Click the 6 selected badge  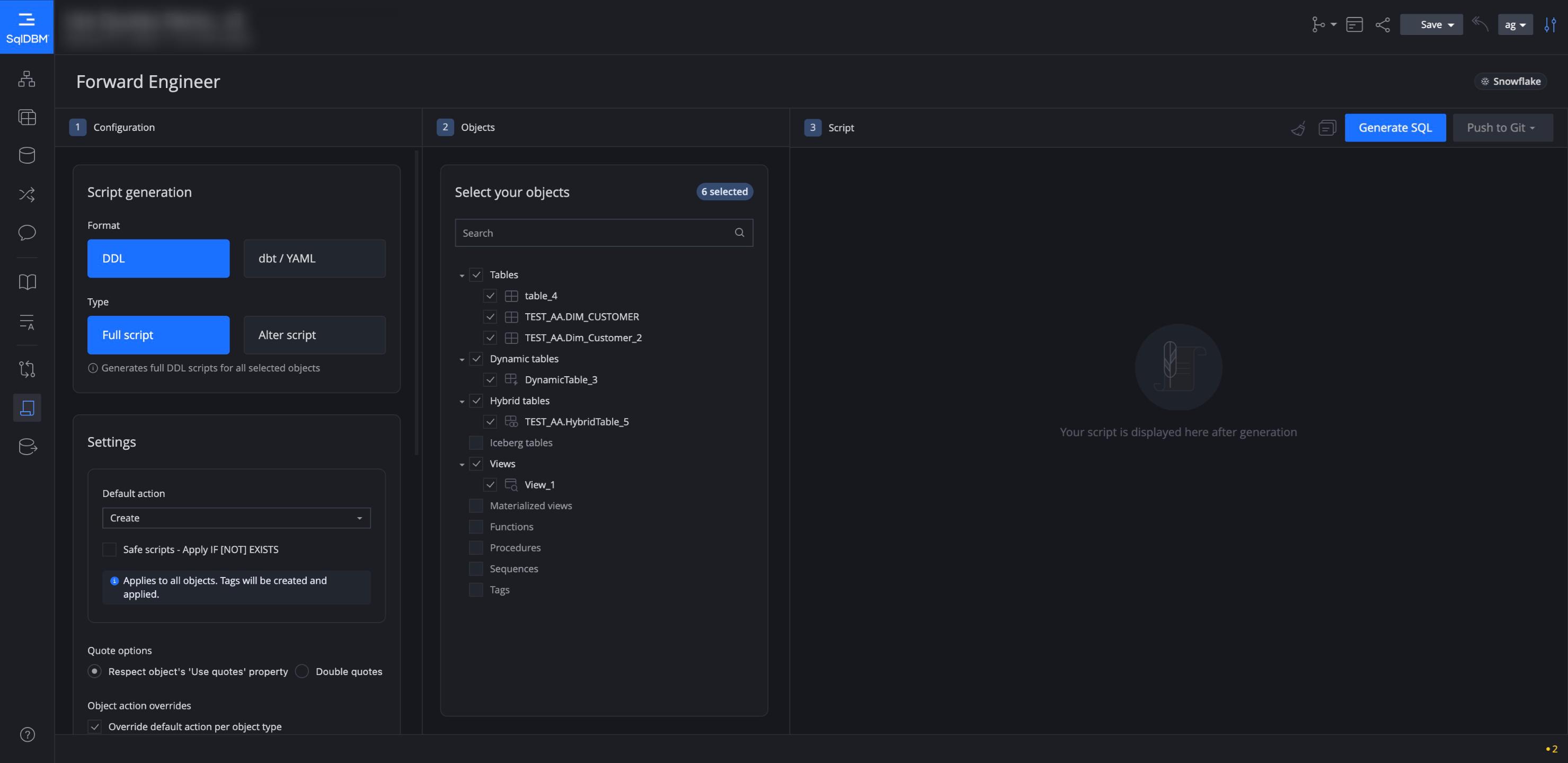724,192
